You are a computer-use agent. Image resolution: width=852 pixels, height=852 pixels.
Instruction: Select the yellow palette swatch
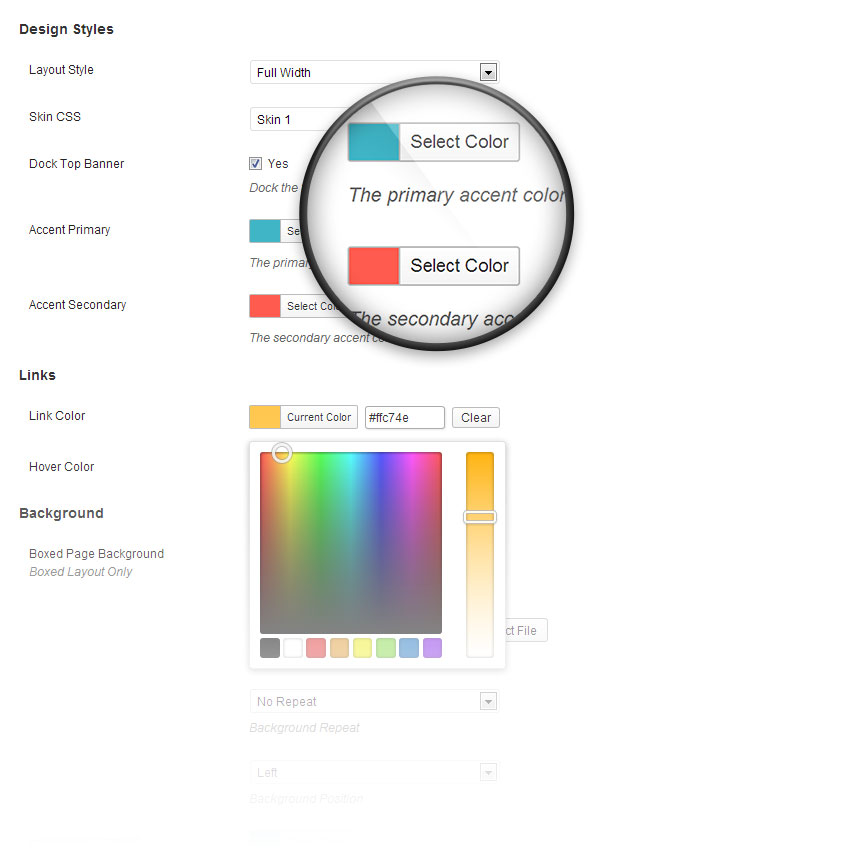click(x=362, y=648)
